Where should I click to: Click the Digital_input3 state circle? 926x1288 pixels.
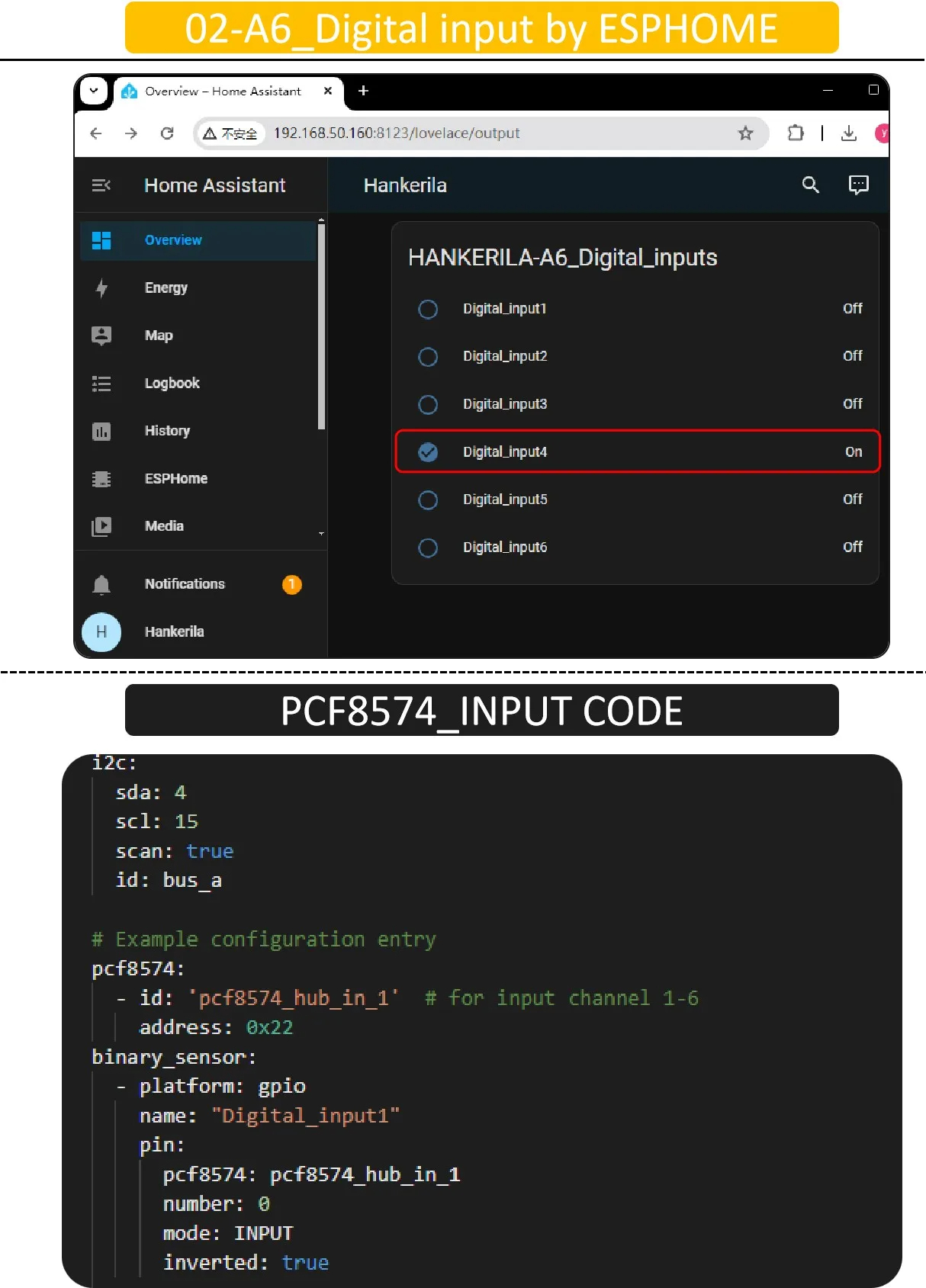coord(429,404)
